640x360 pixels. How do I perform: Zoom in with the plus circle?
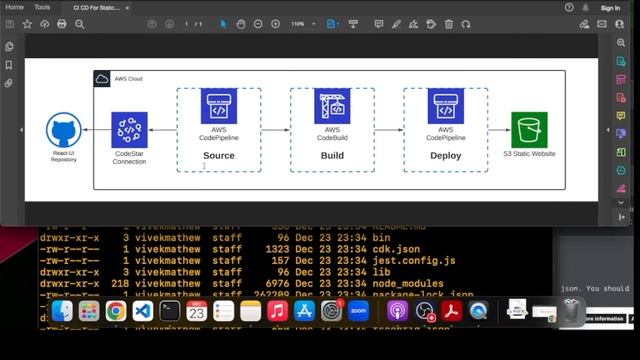pyautogui.click(x=276, y=24)
